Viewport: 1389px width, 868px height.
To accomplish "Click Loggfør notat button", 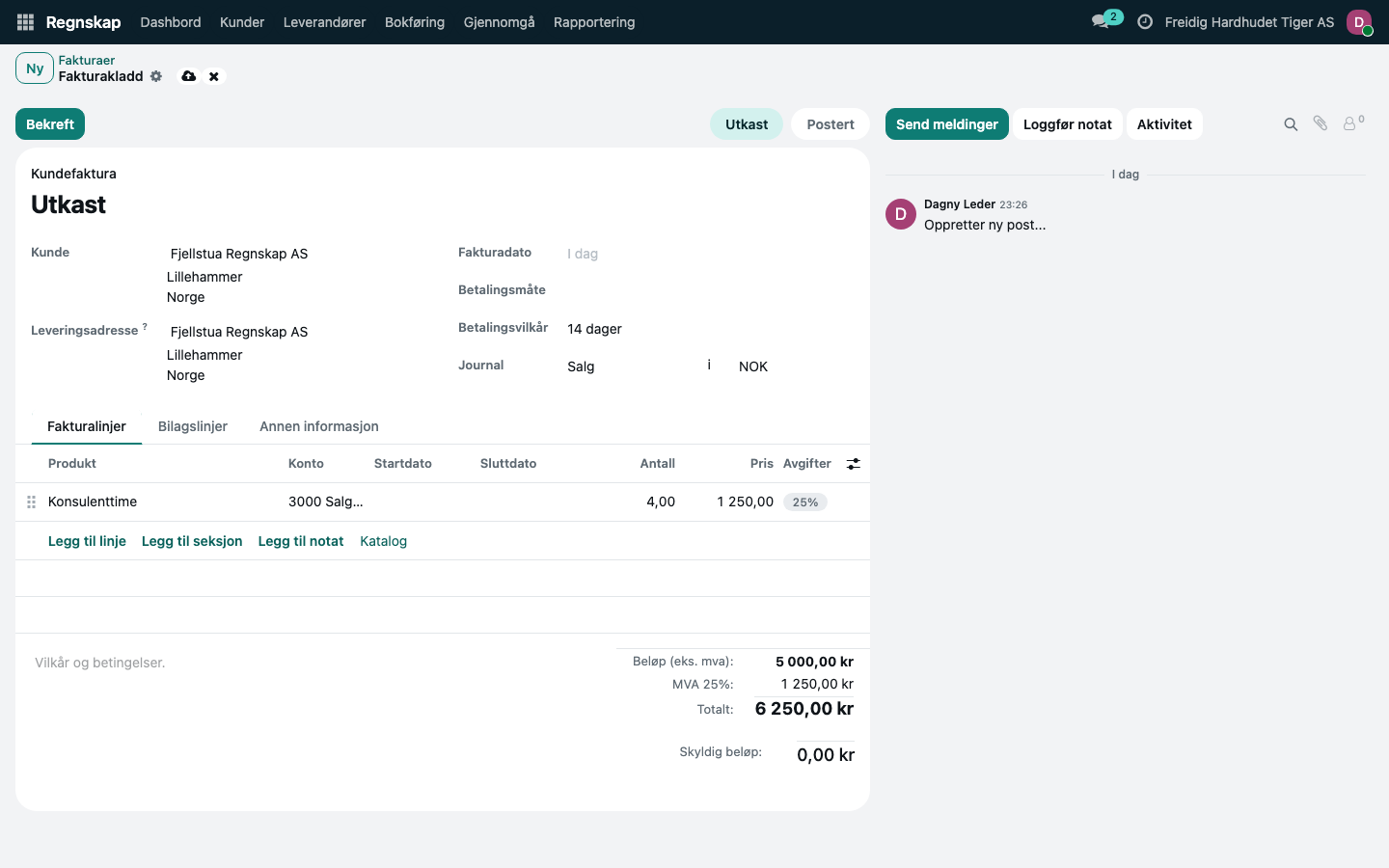I will coord(1068,124).
